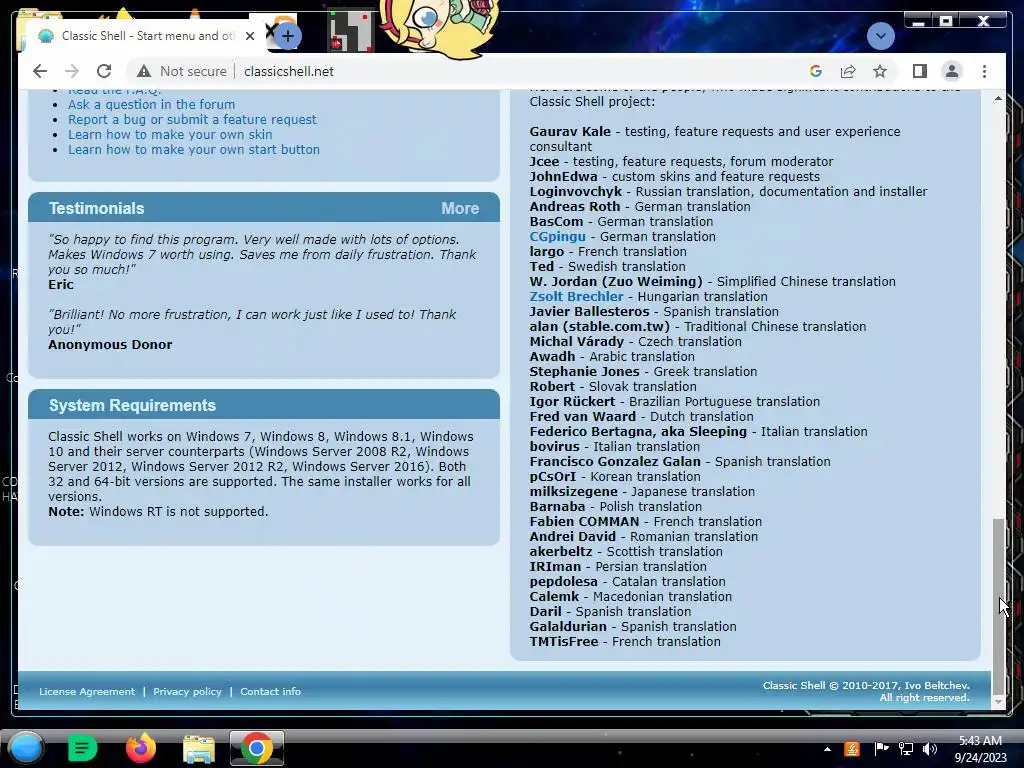Open CGpingu contributor link
Image resolution: width=1024 pixels, height=768 pixels.
[x=557, y=236]
